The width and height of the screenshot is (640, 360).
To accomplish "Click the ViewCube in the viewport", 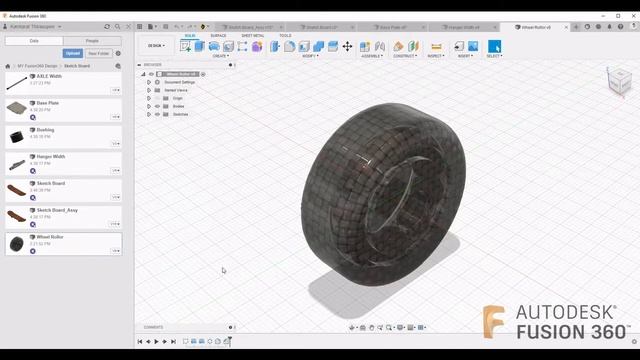I will [x=619, y=81].
